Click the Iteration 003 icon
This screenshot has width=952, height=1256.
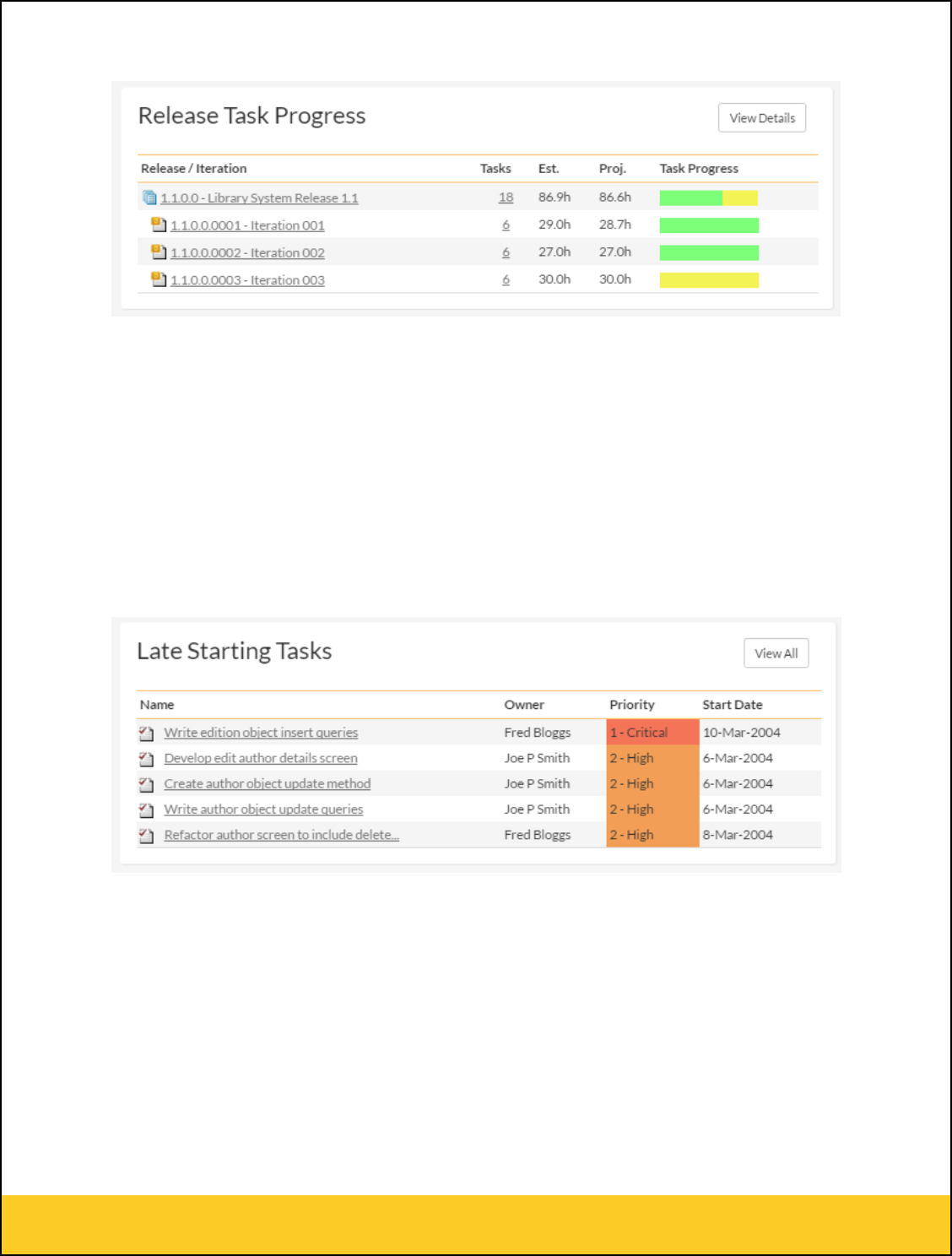pyautogui.click(x=159, y=279)
